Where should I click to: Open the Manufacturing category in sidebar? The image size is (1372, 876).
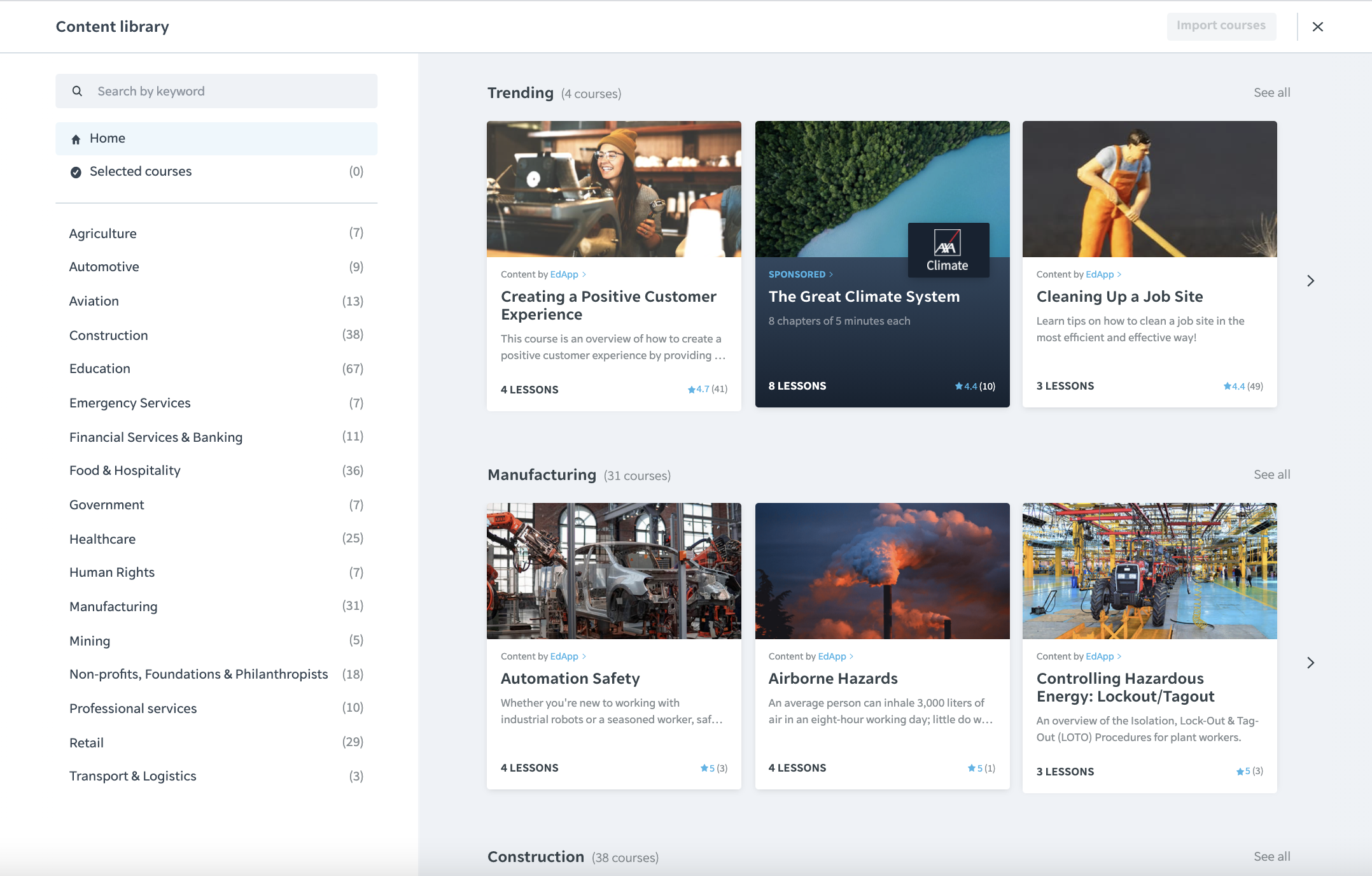216,606
